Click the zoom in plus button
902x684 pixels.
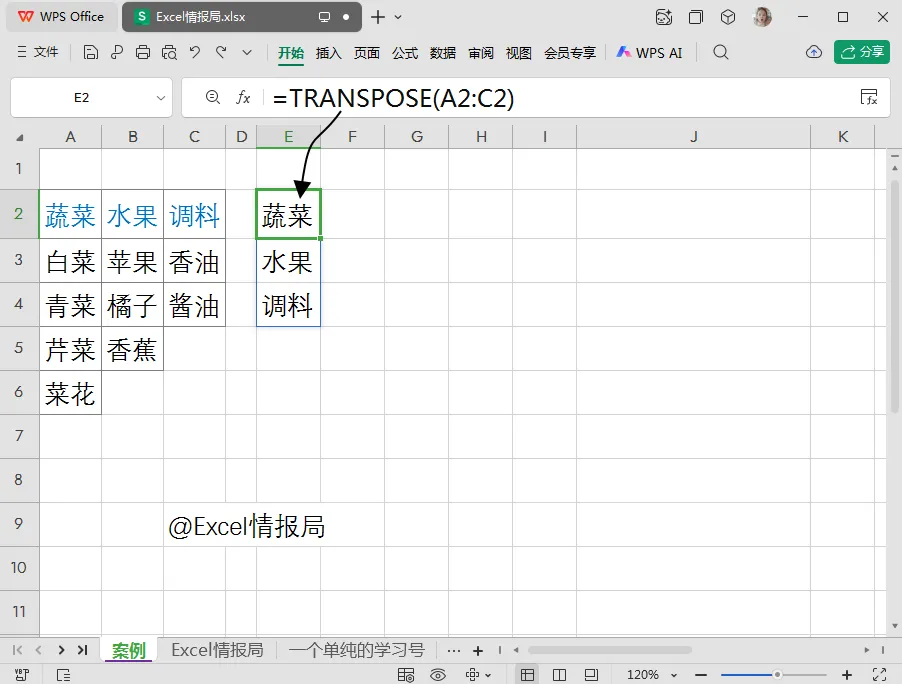(847, 674)
